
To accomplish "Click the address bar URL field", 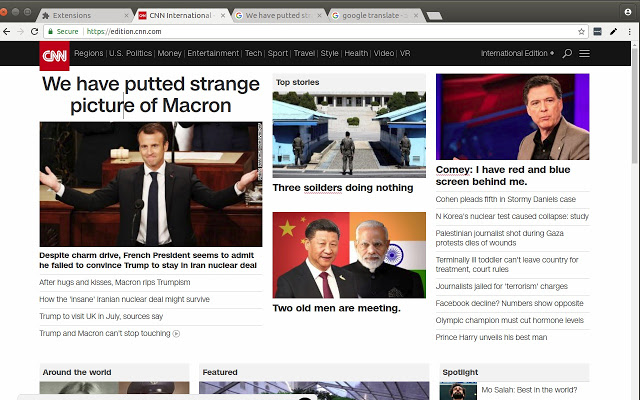I will (x=300, y=32).
